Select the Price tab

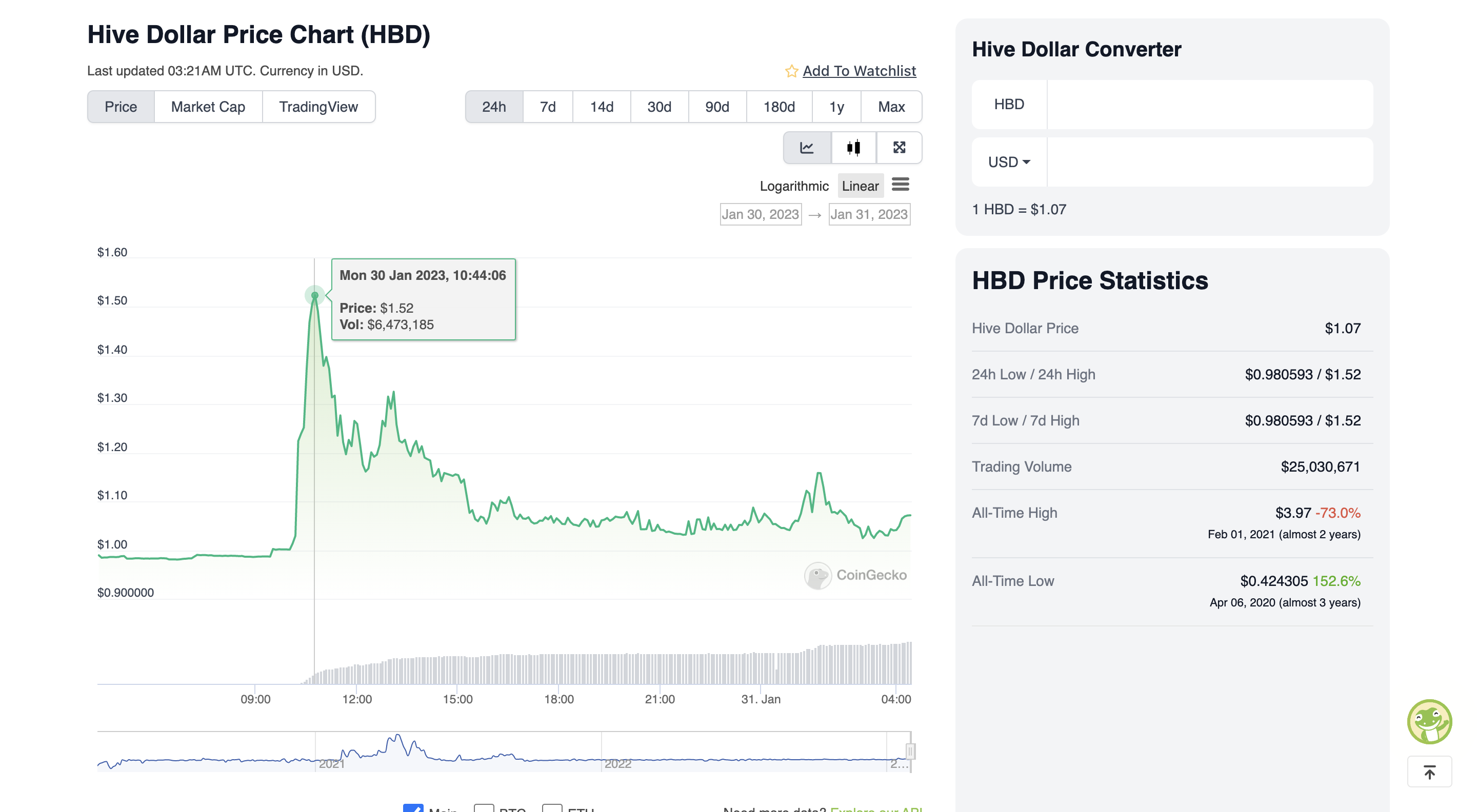pyautogui.click(x=121, y=107)
